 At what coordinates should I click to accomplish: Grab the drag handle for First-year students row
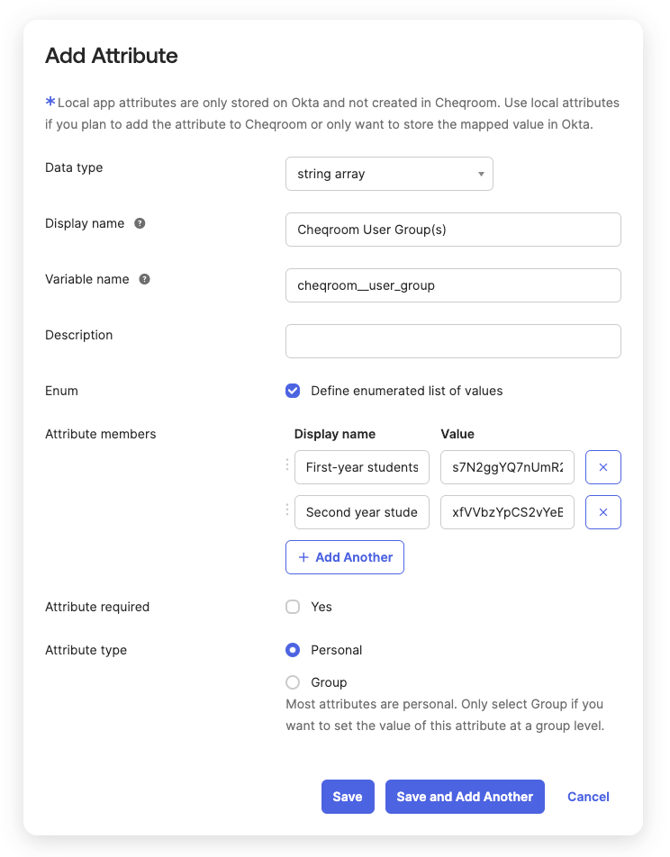point(288,466)
